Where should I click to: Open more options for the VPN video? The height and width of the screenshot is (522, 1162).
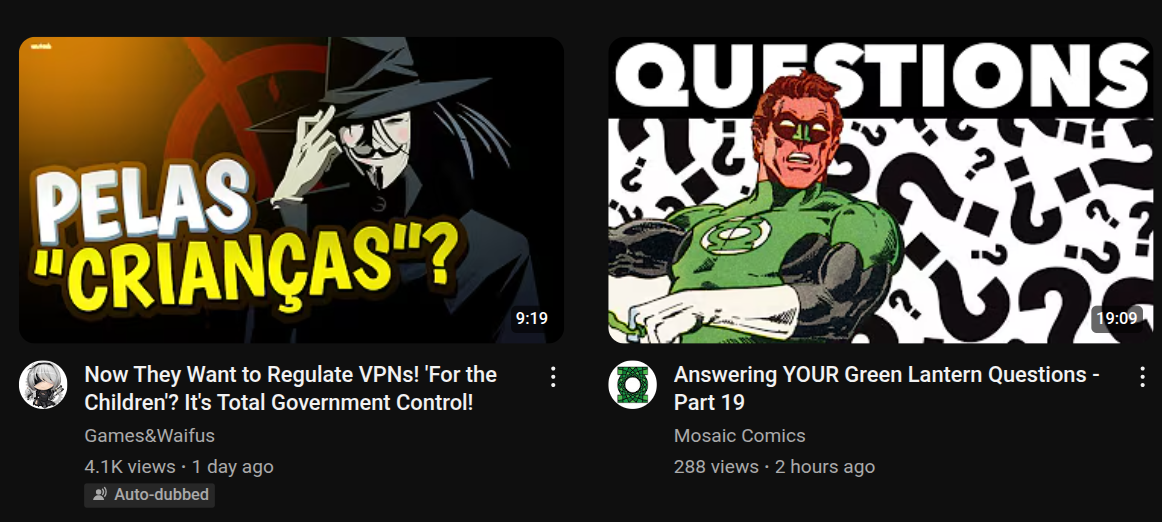coord(553,377)
